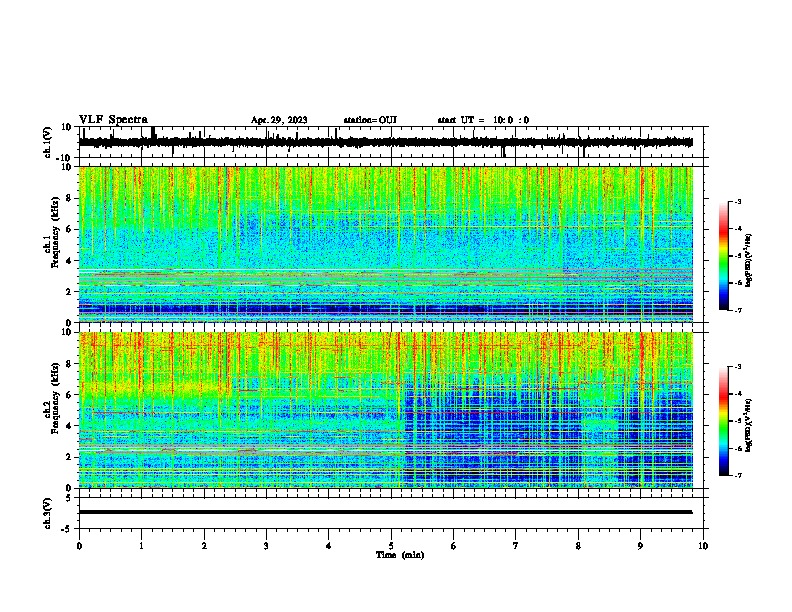Click the ch.2 log(PSD) colorbar label
The image size is (792, 612).
748,425
